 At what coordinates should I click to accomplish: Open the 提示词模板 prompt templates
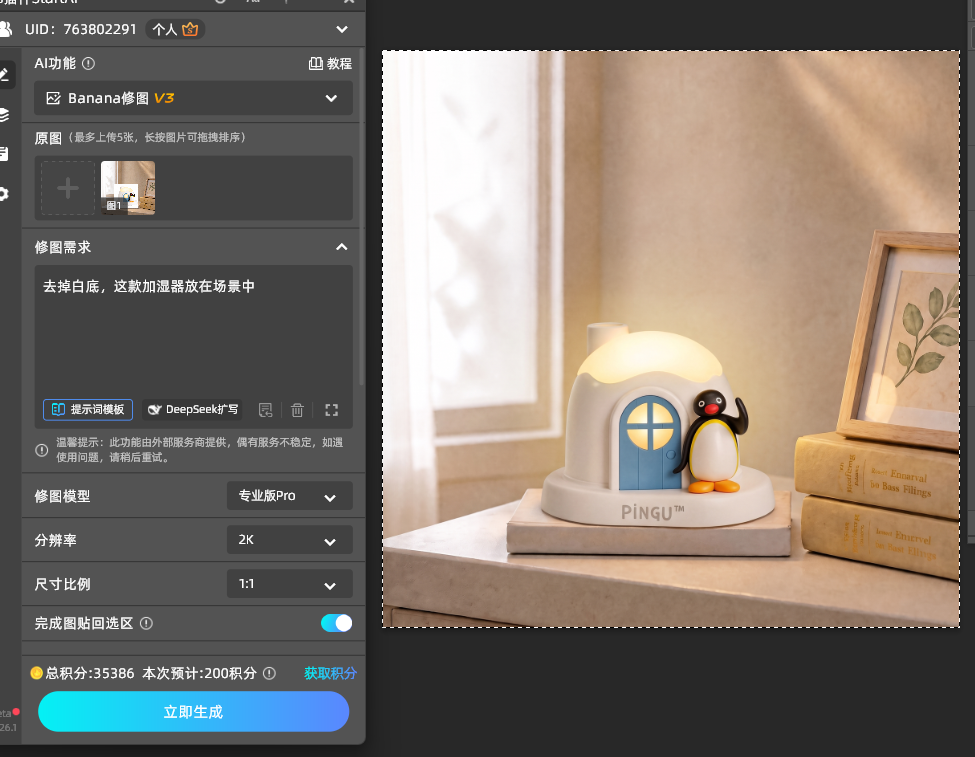pos(88,409)
